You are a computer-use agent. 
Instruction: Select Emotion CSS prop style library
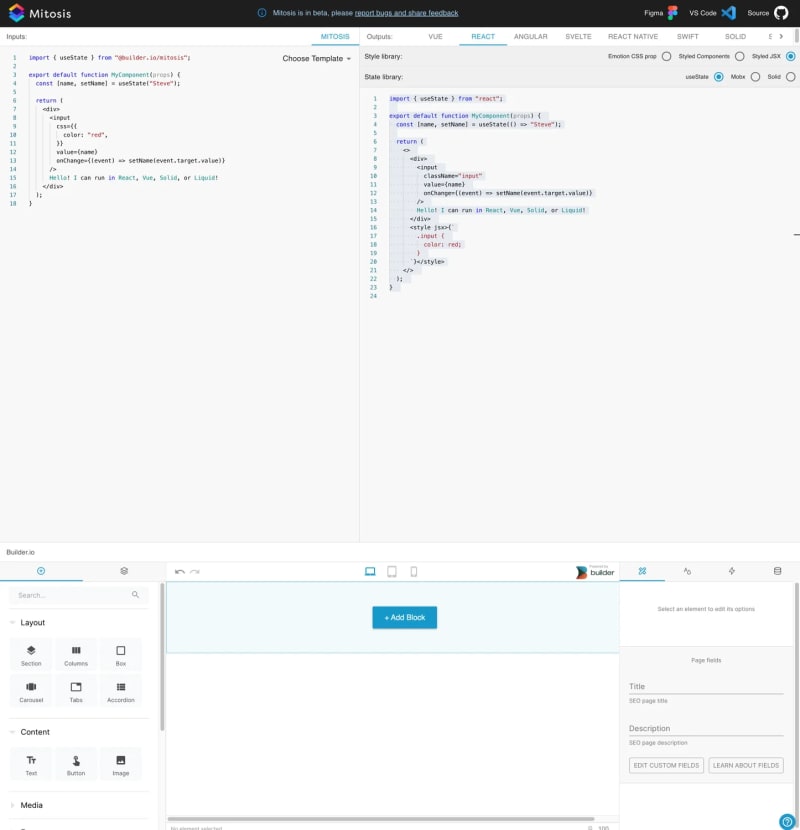point(667,56)
